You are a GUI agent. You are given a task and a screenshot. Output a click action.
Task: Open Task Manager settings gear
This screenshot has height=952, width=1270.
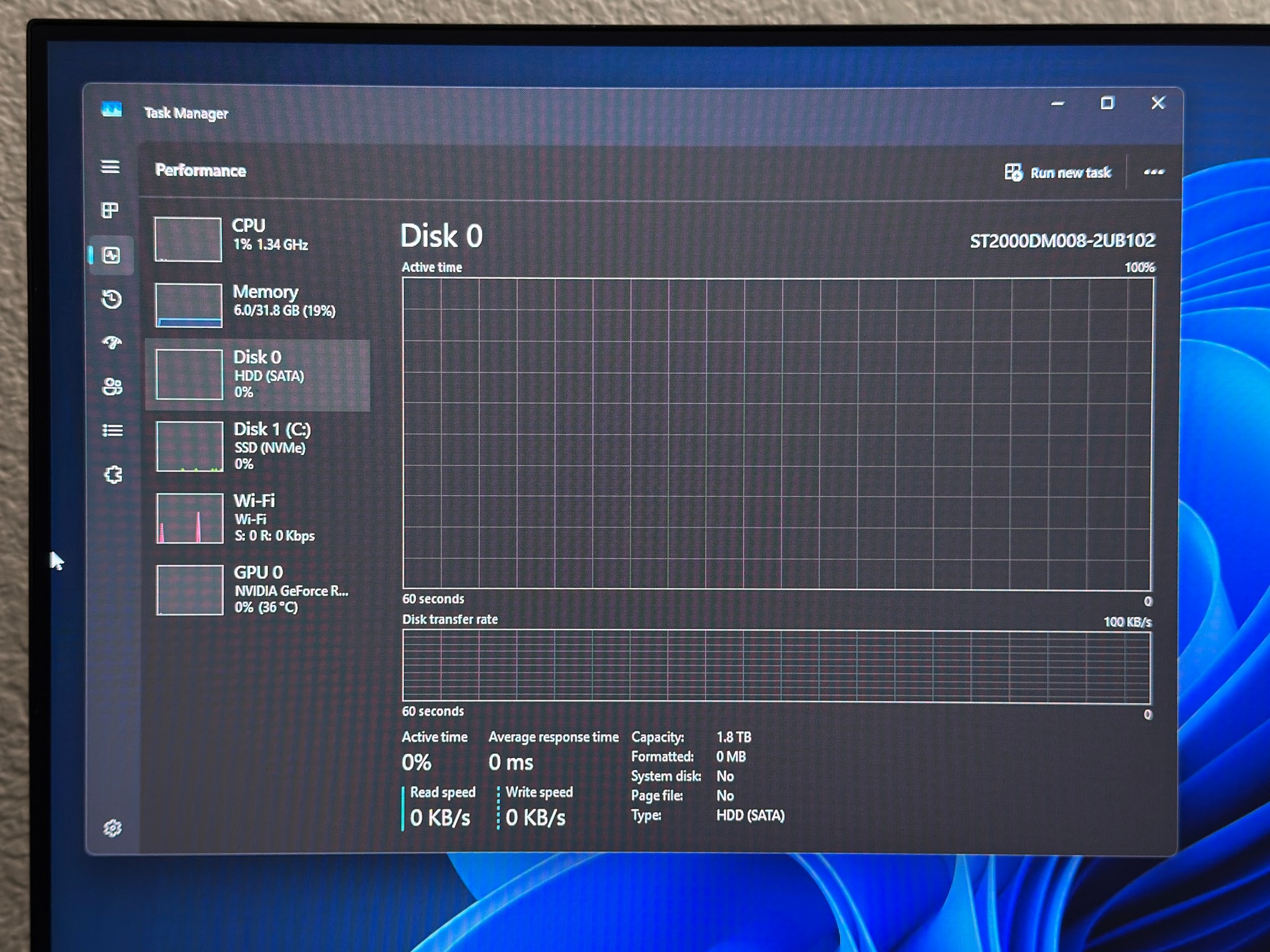(112, 828)
